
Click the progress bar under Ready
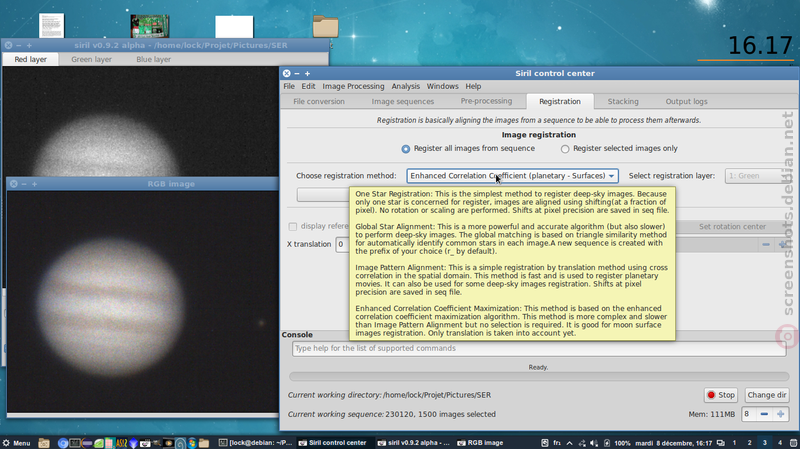[539, 377]
